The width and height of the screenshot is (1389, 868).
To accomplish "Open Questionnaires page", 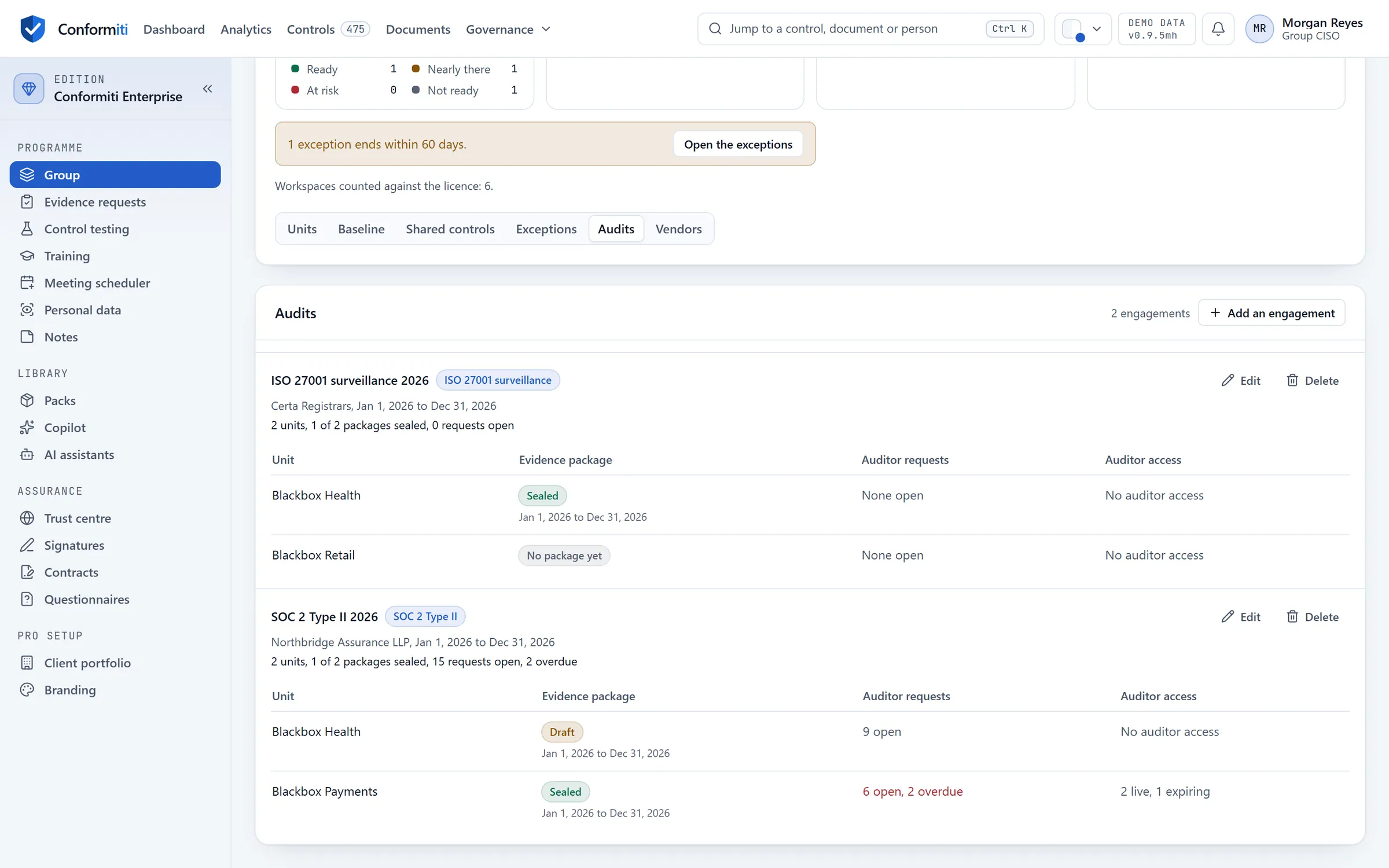I will coord(115,599).
